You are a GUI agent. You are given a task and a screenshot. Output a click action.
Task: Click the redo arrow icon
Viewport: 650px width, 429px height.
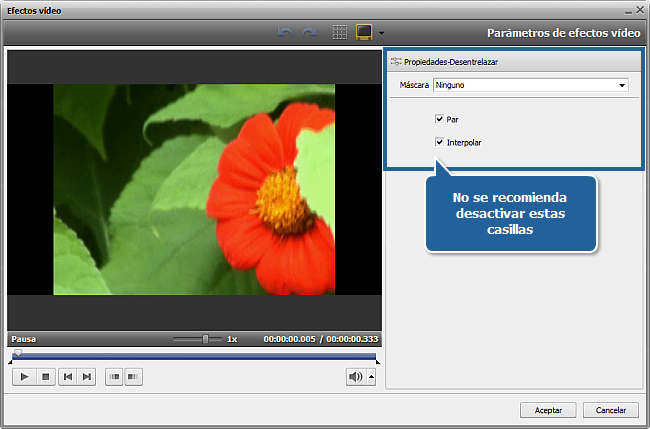pyautogui.click(x=310, y=32)
